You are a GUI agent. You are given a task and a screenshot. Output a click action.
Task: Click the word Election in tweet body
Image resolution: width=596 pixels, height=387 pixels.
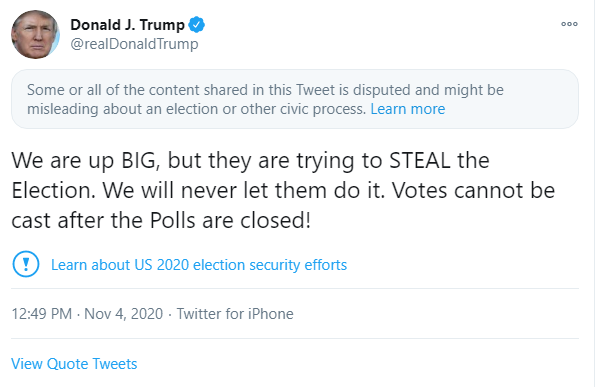tap(54, 190)
